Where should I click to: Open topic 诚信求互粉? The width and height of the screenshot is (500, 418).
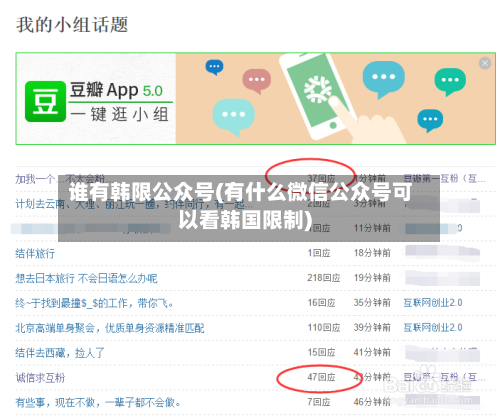point(40,378)
